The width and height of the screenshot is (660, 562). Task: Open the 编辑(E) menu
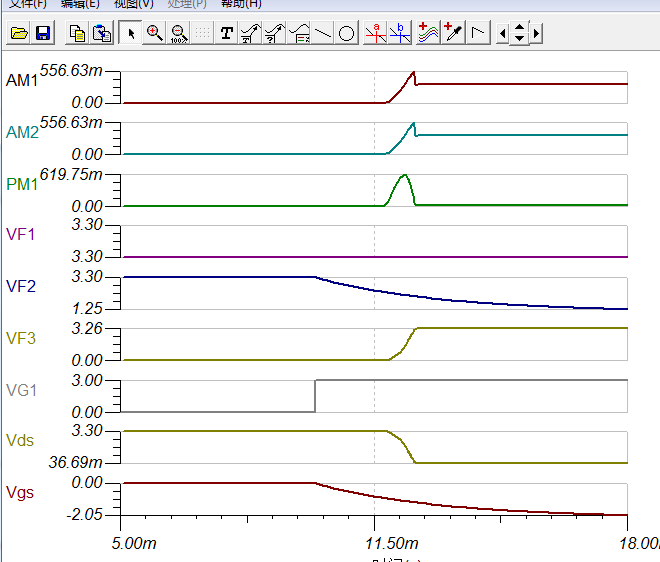coord(80,4)
